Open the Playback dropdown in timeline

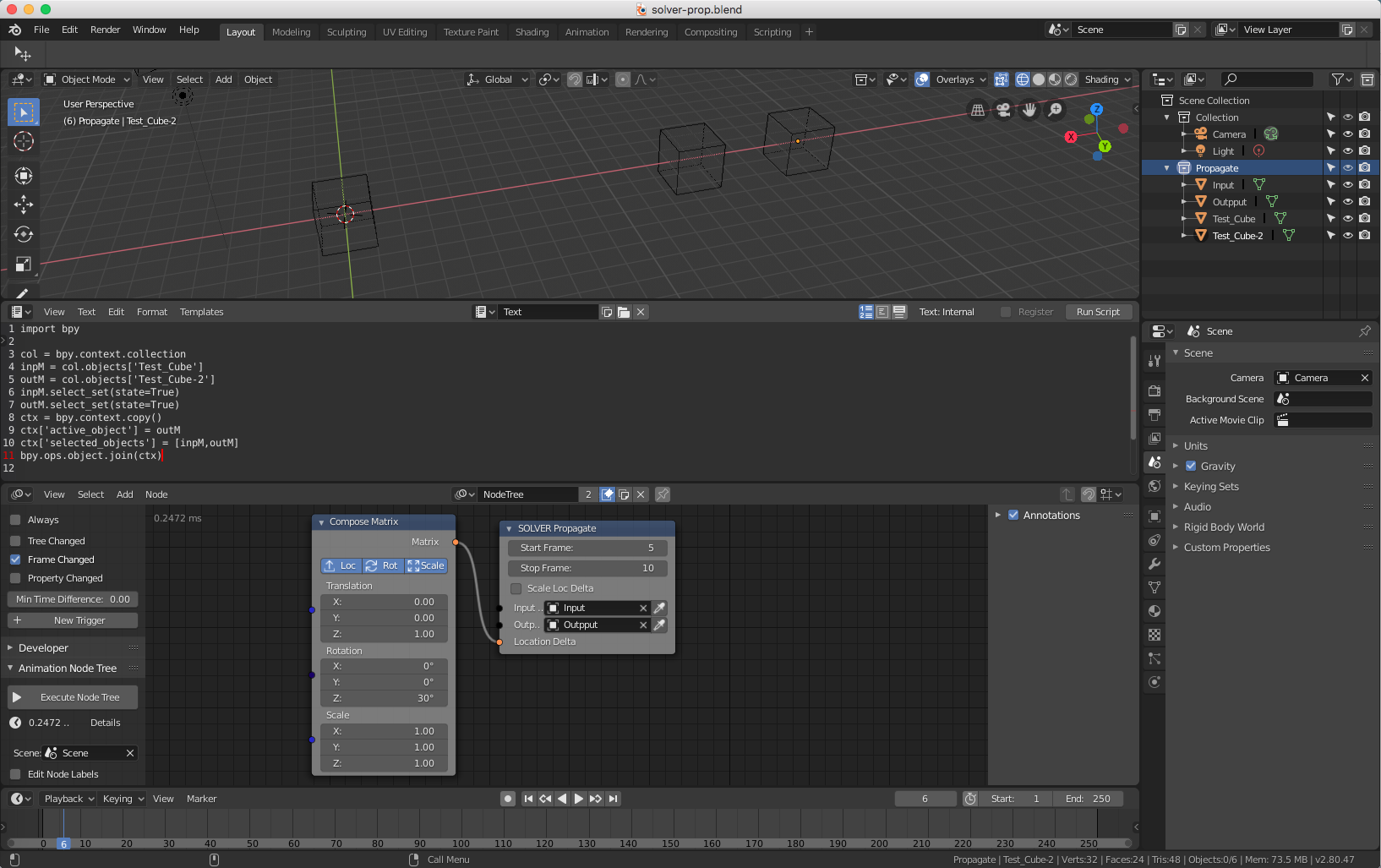(x=69, y=799)
